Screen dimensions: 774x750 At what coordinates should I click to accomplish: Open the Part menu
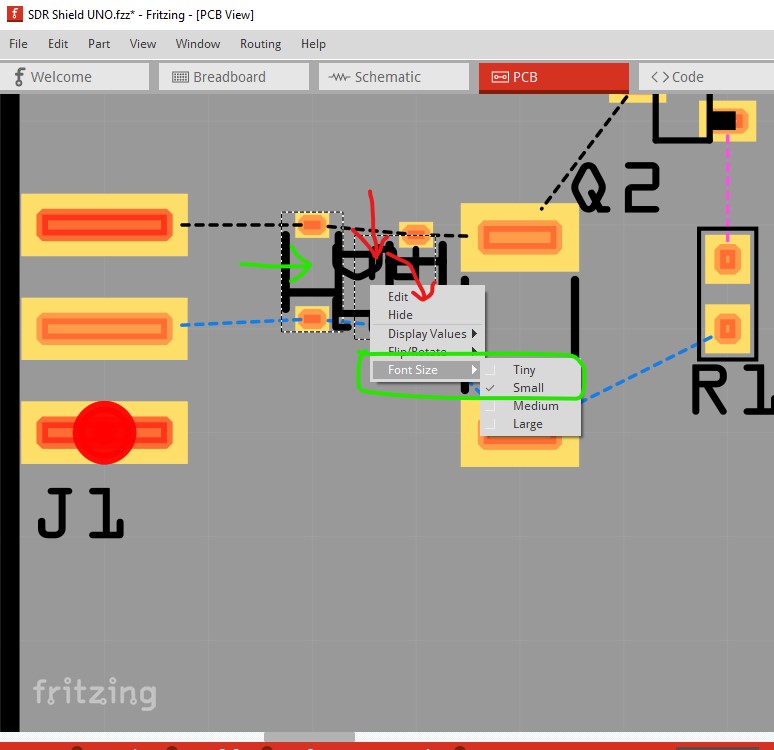[99, 44]
